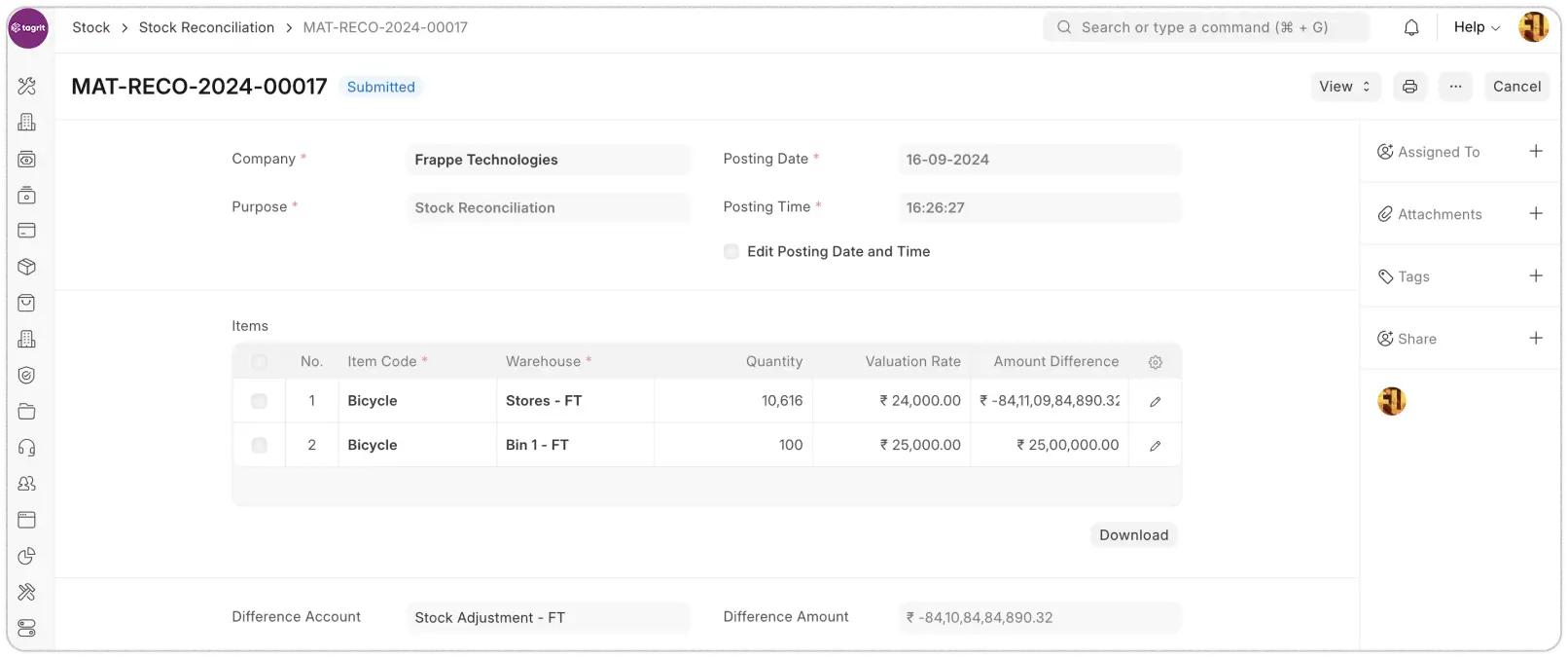The height and width of the screenshot is (658, 1568).
Task: Edit row 1 using pencil icon
Action: click(x=1156, y=401)
